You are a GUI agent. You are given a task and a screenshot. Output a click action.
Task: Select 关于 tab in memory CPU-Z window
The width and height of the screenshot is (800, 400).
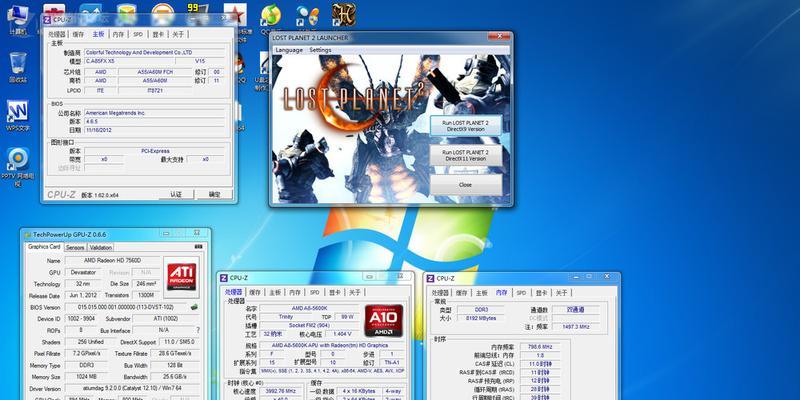coord(561,293)
